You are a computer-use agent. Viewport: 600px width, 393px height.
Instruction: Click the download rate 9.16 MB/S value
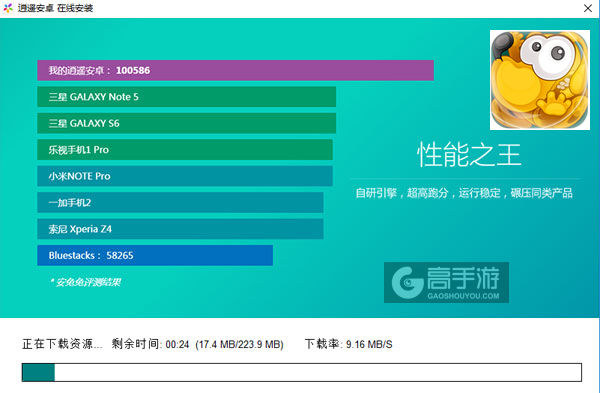(x=369, y=344)
